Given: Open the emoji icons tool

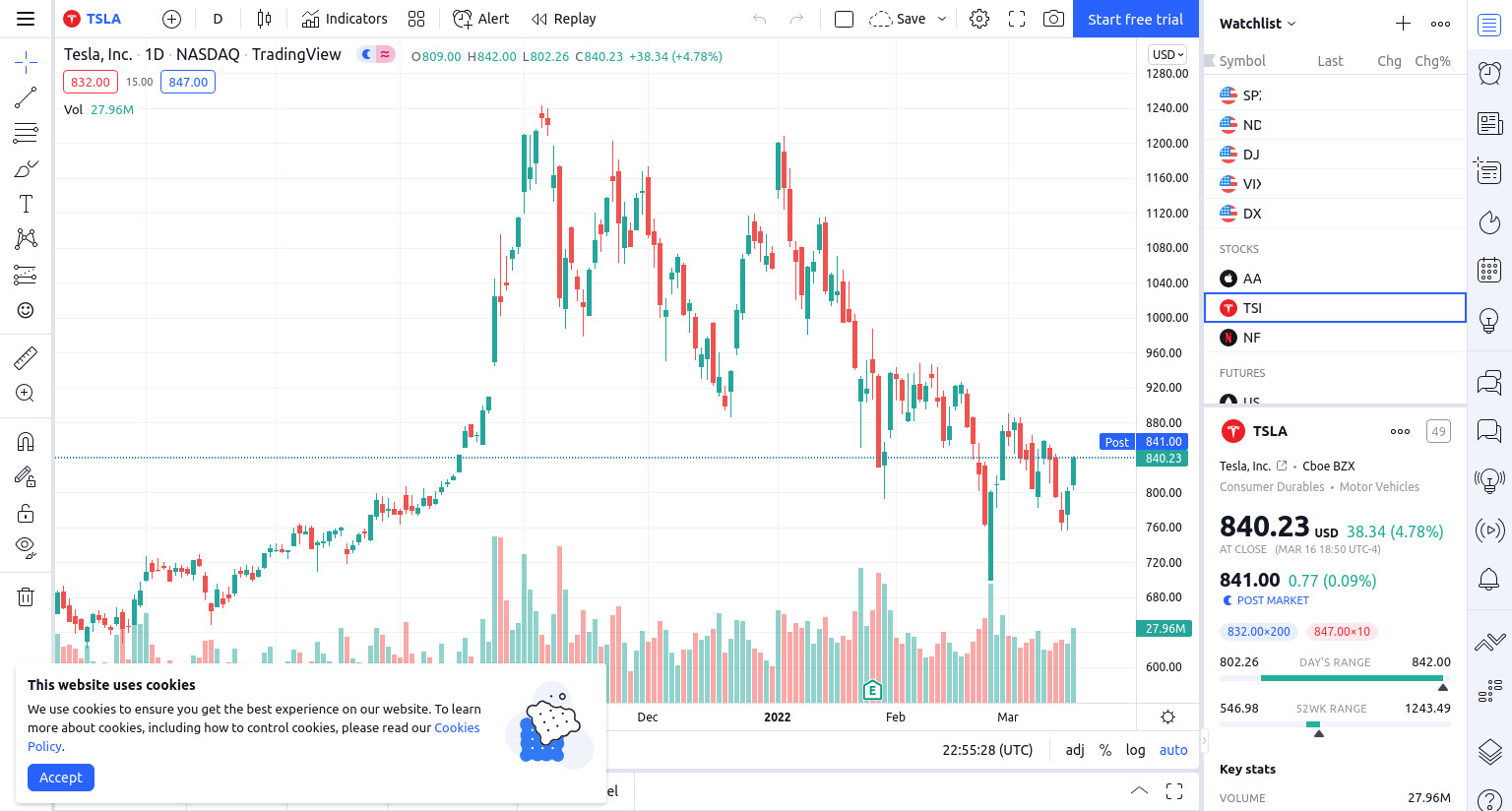Looking at the screenshot, I should point(26,310).
